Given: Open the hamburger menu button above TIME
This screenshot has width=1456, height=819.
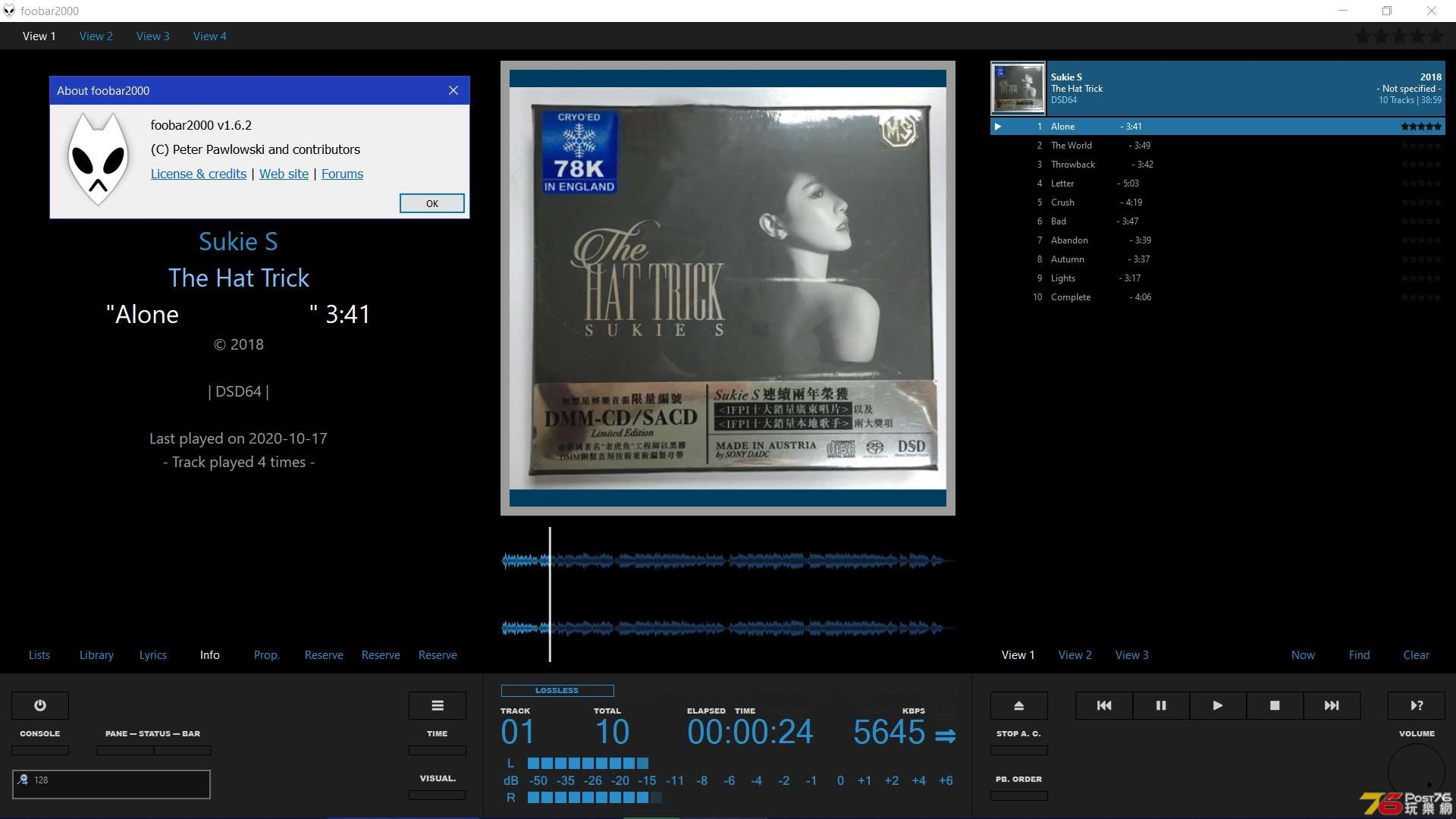Looking at the screenshot, I should tap(438, 705).
